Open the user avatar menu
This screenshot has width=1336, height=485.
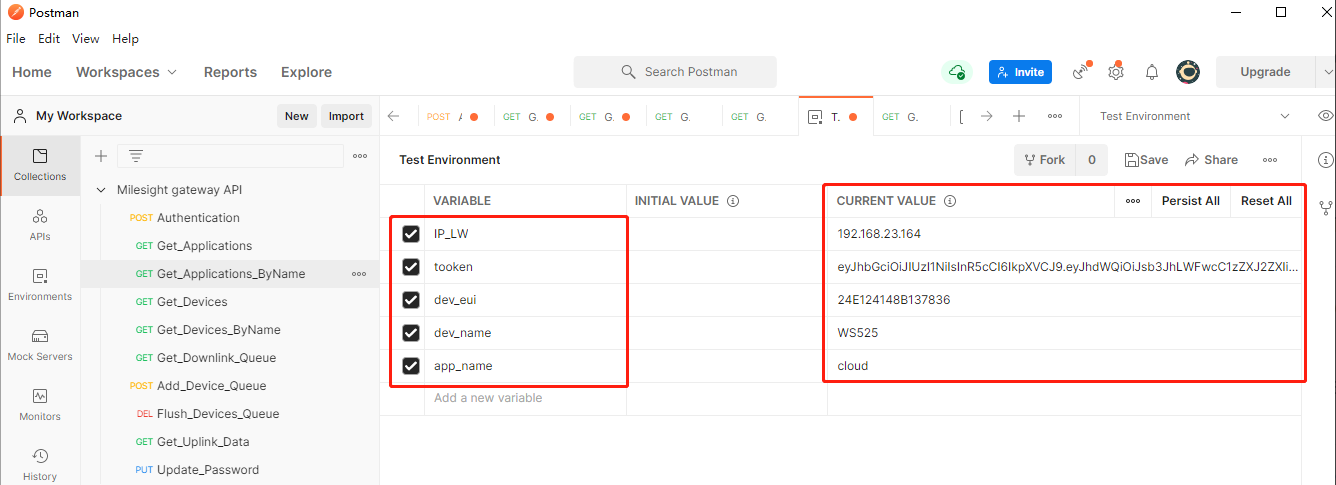[x=1188, y=72]
